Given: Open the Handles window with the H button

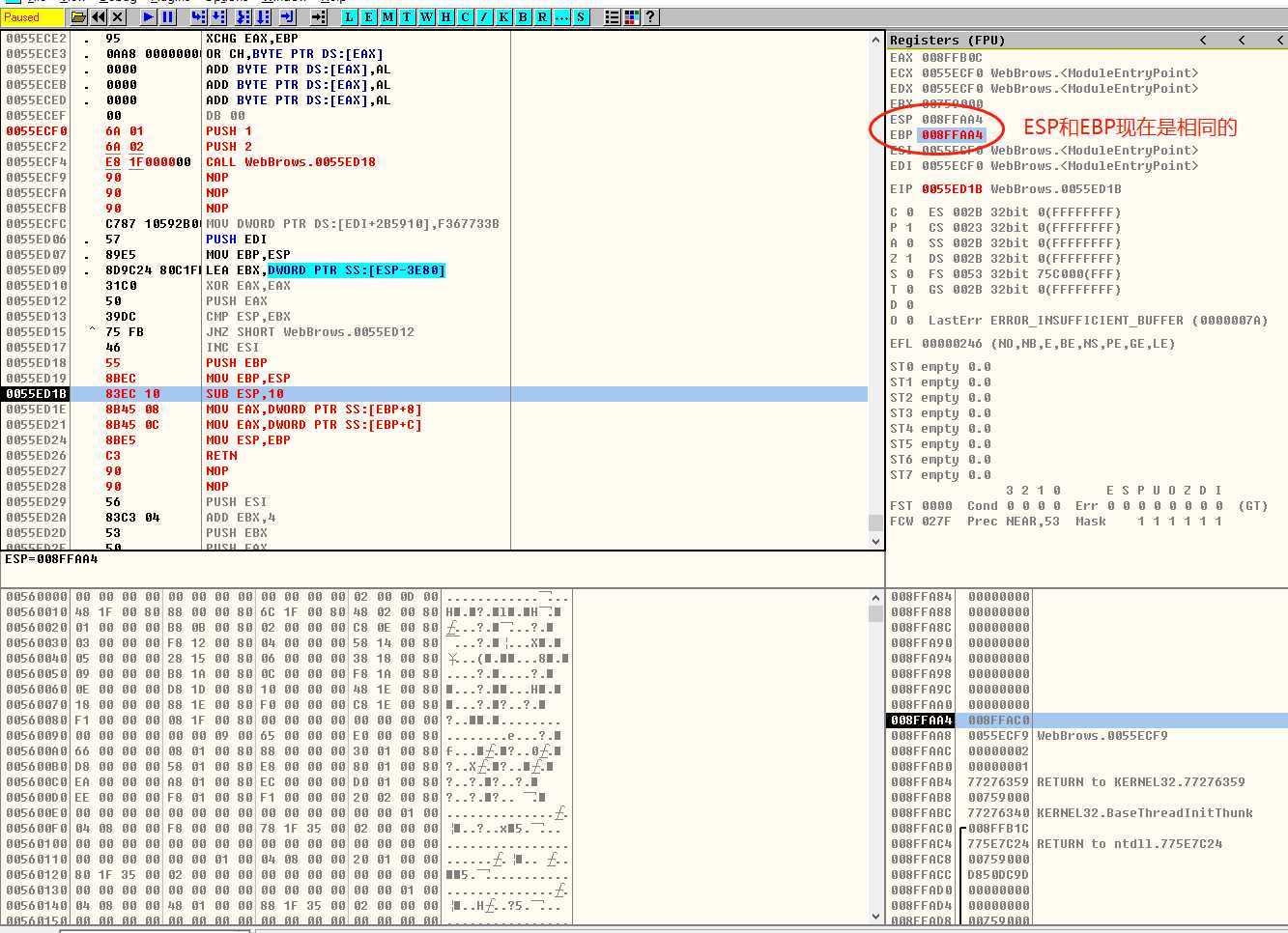Looking at the screenshot, I should pos(445,17).
